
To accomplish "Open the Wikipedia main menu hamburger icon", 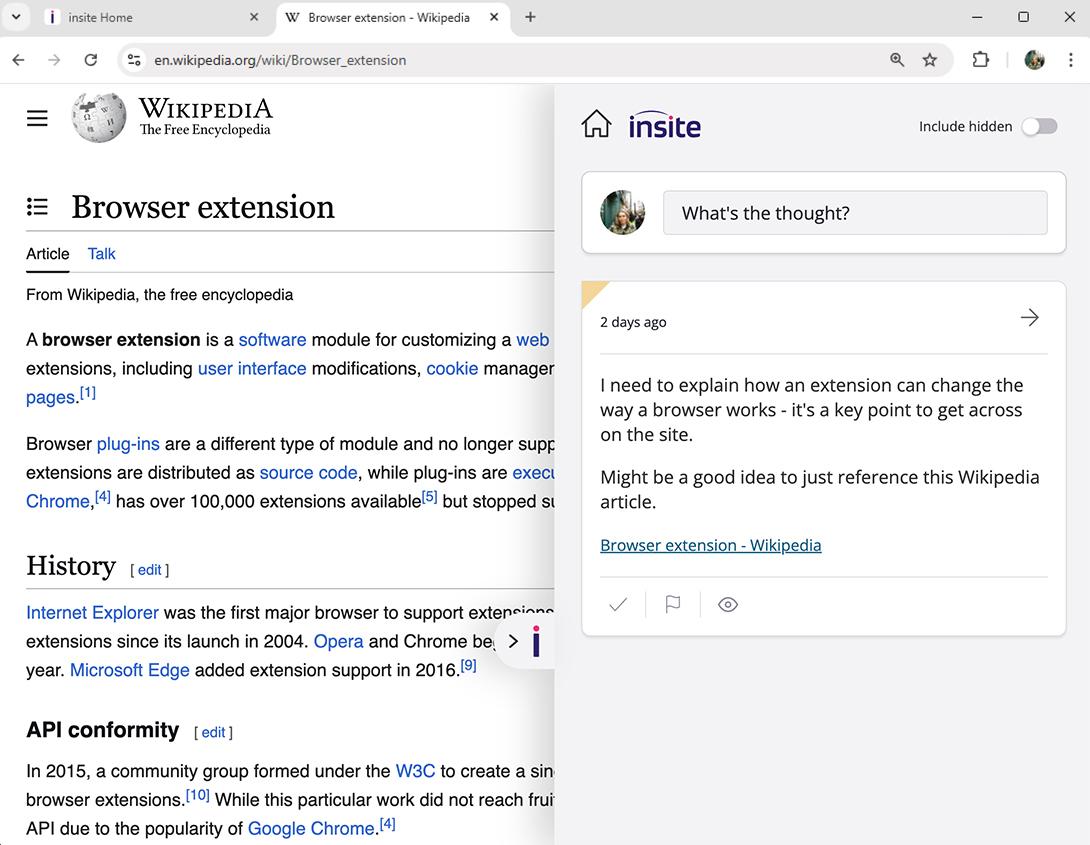I will [x=38, y=118].
